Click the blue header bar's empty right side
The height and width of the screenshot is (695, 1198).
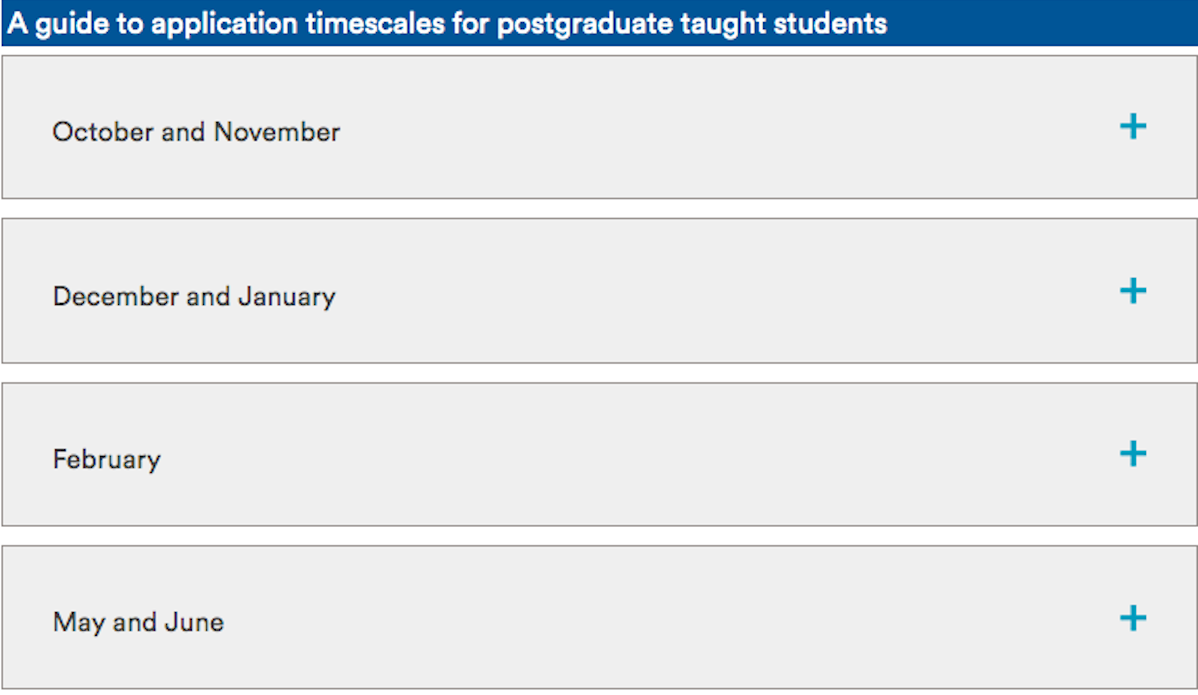tap(1040, 24)
